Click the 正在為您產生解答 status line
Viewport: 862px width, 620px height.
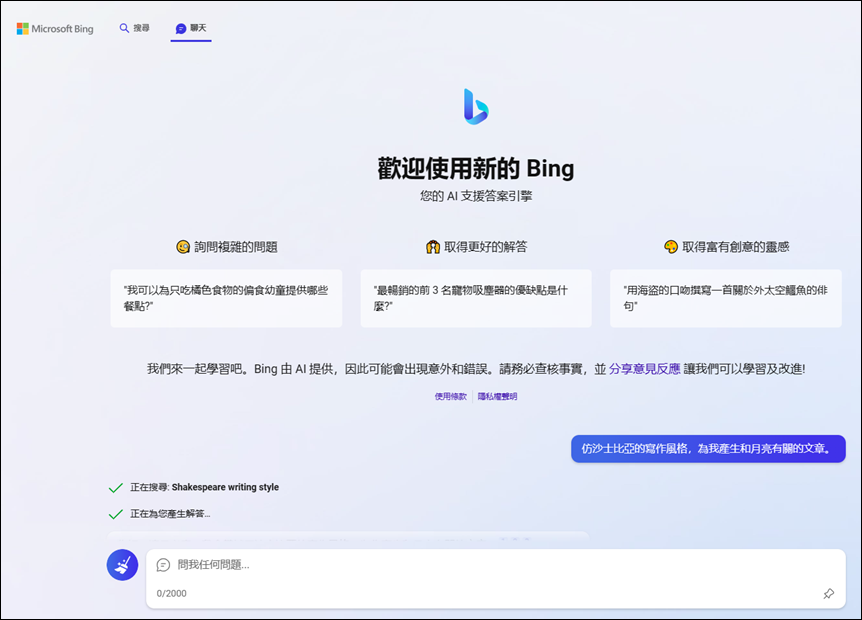[x=170, y=514]
